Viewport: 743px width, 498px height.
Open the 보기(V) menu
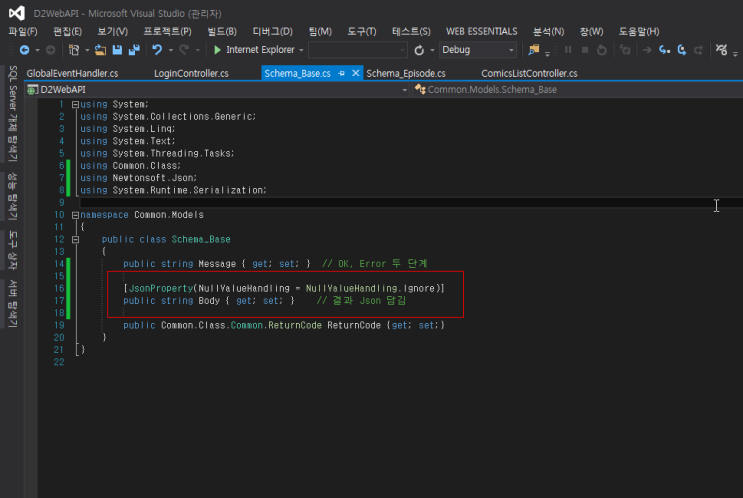112,32
